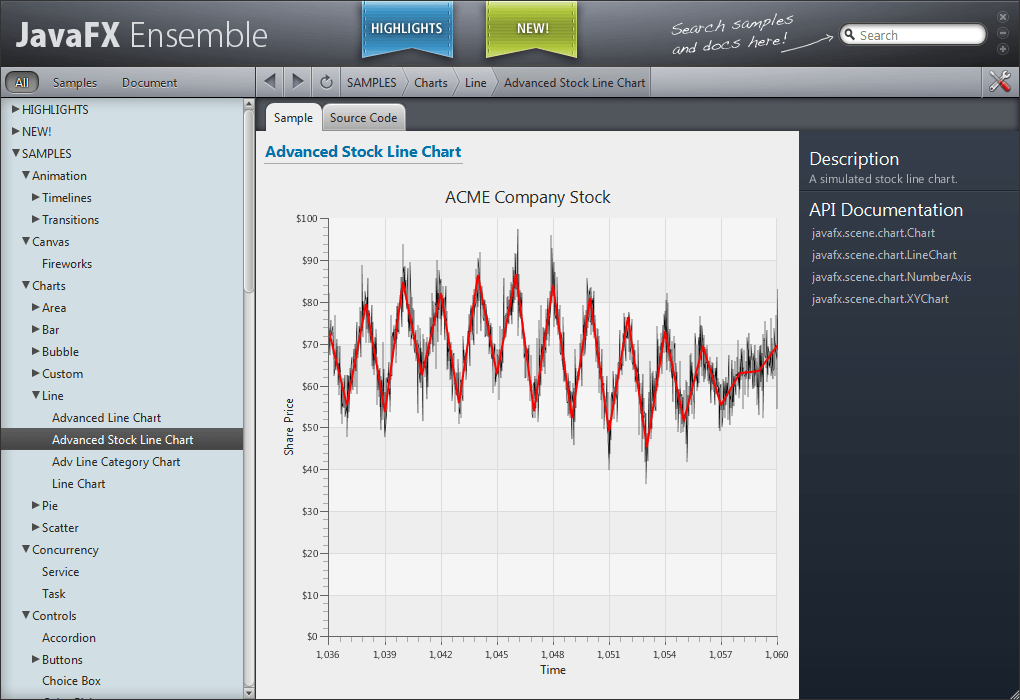Switch the filter to Document
This screenshot has width=1020, height=700.
click(150, 83)
